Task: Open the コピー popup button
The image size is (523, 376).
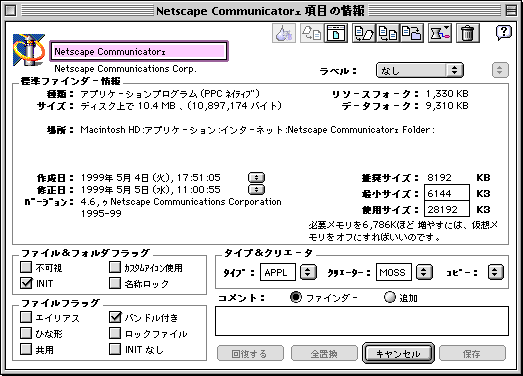Action: click(x=495, y=272)
